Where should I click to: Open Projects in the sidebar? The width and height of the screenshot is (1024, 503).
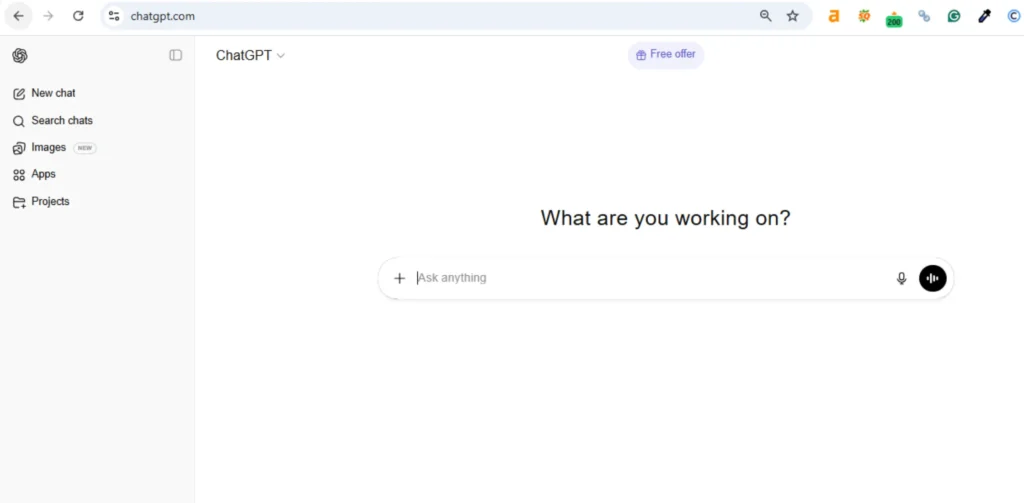click(41, 202)
